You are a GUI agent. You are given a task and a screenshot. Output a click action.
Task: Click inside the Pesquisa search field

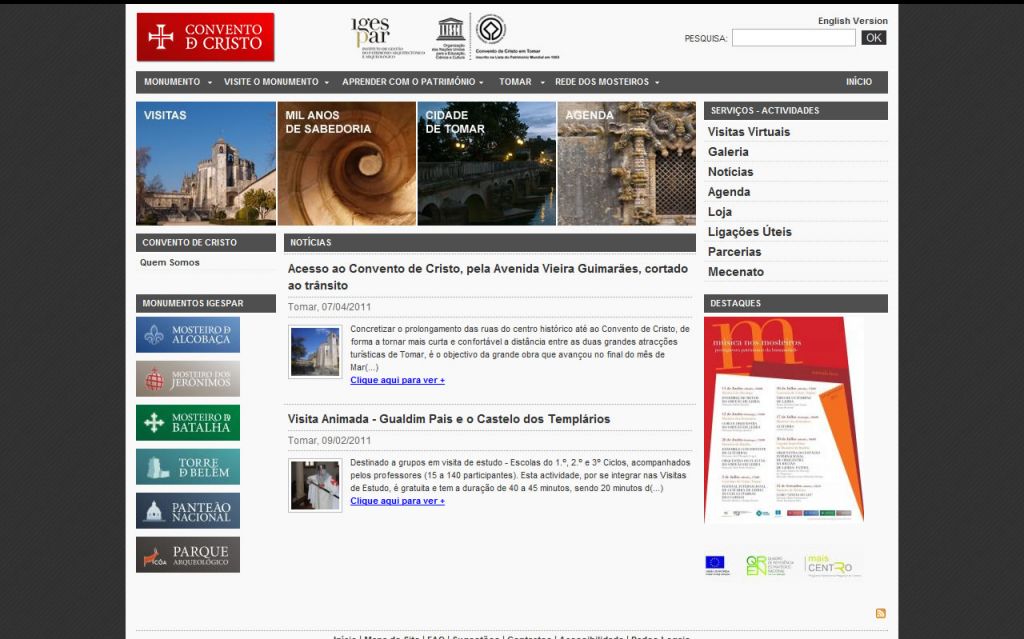pyautogui.click(x=793, y=38)
